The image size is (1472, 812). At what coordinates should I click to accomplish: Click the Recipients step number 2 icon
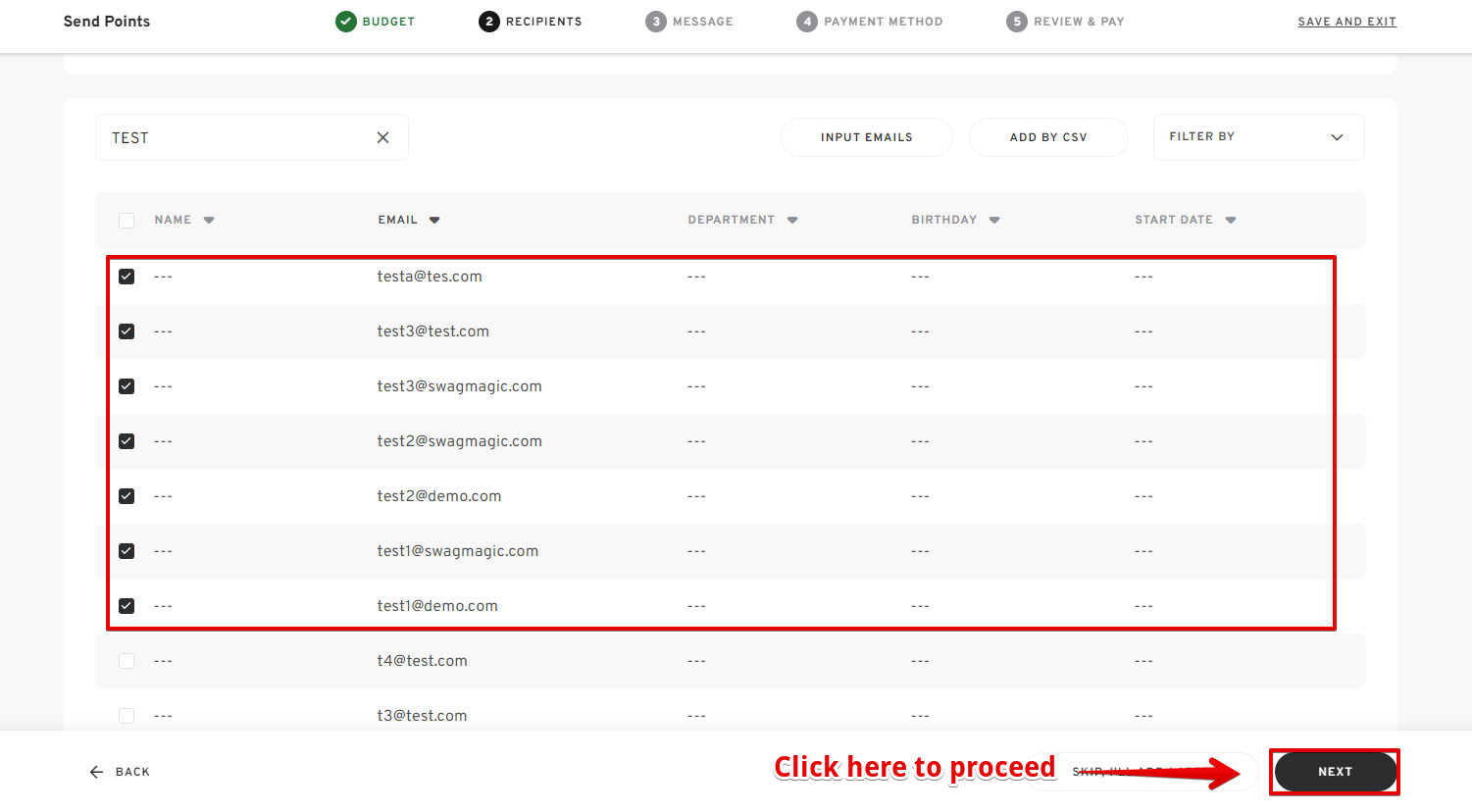[489, 22]
